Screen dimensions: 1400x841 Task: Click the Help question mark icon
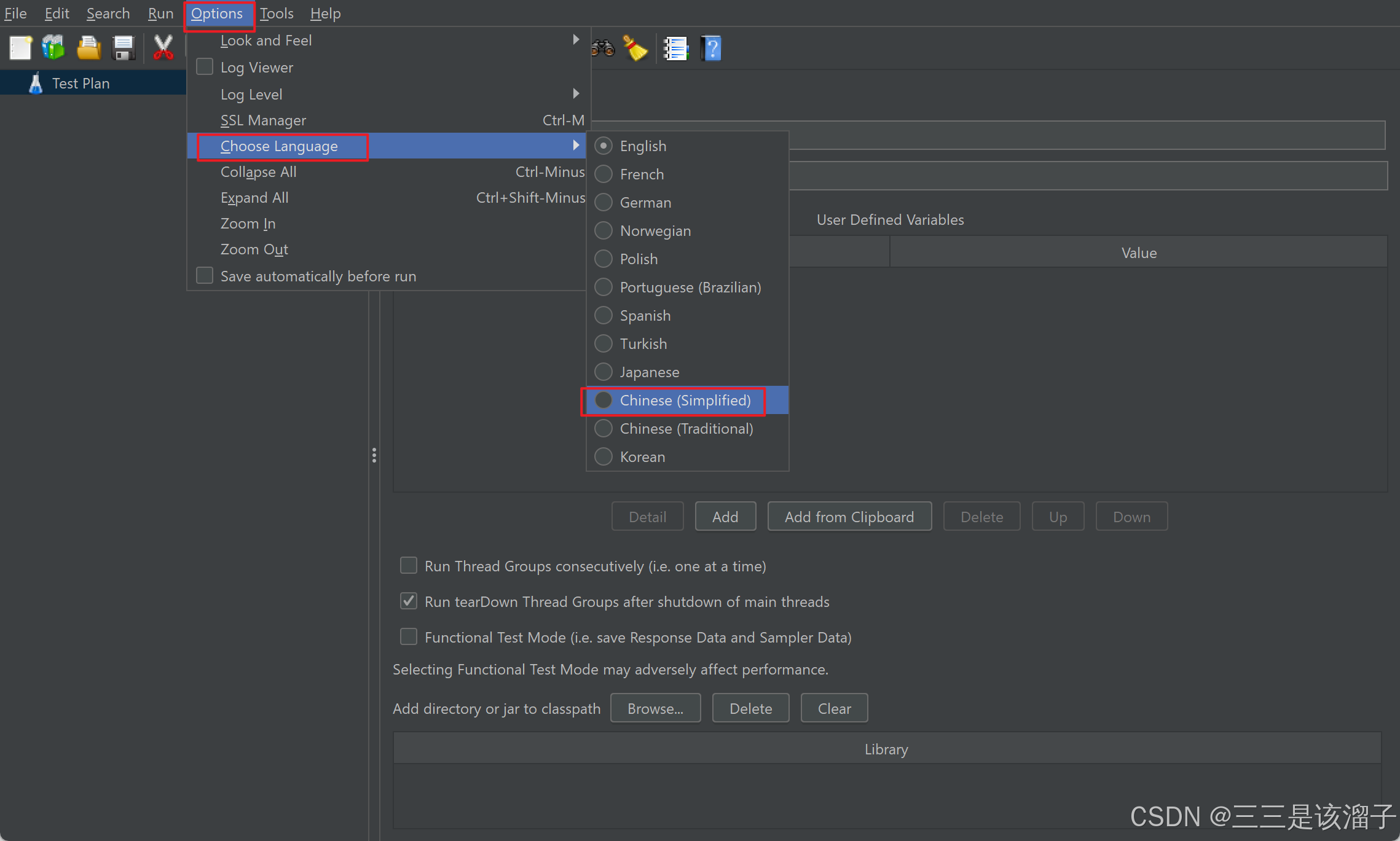click(x=711, y=48)
